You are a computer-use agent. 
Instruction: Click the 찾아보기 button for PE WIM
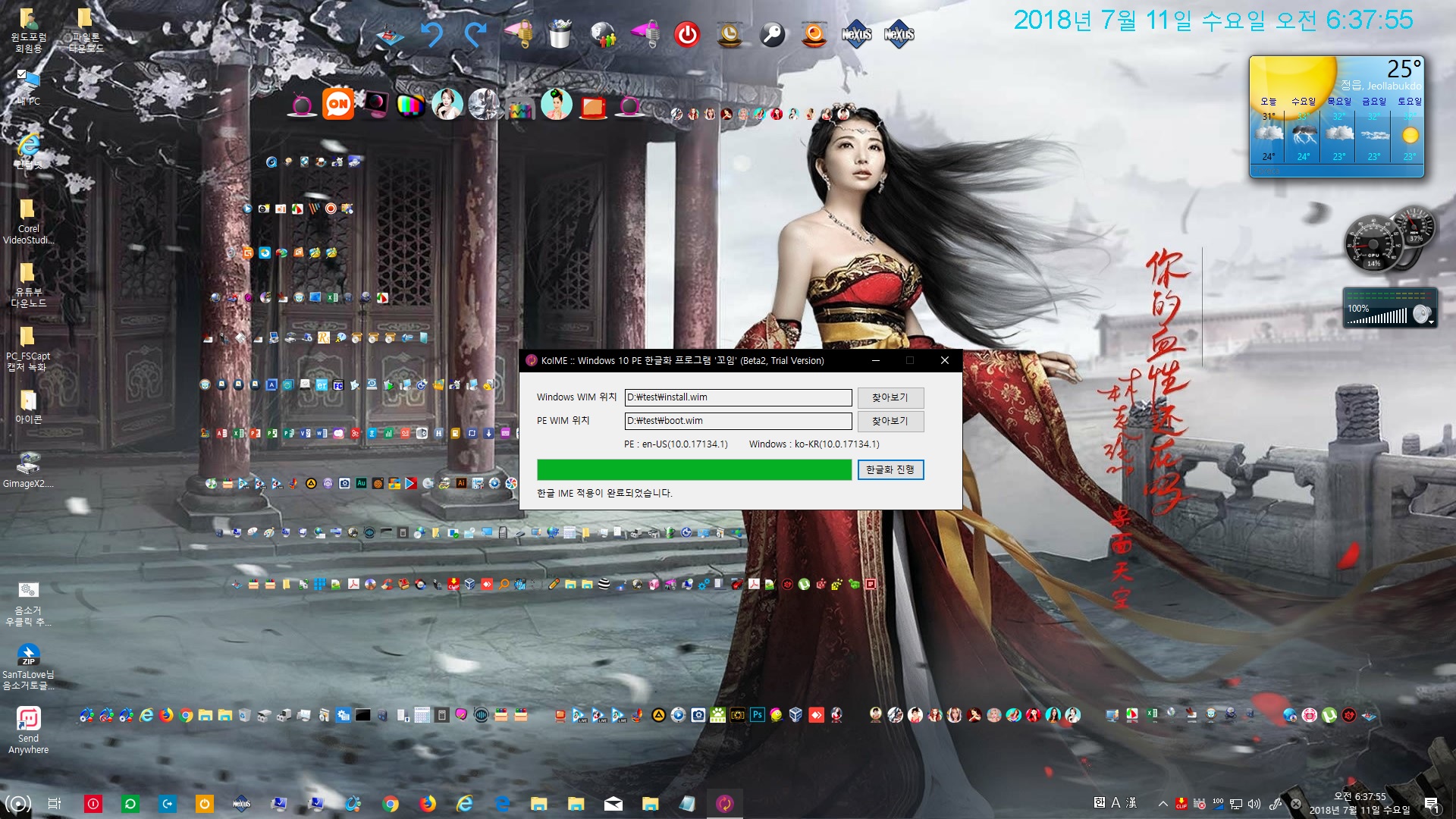point(890,421)
